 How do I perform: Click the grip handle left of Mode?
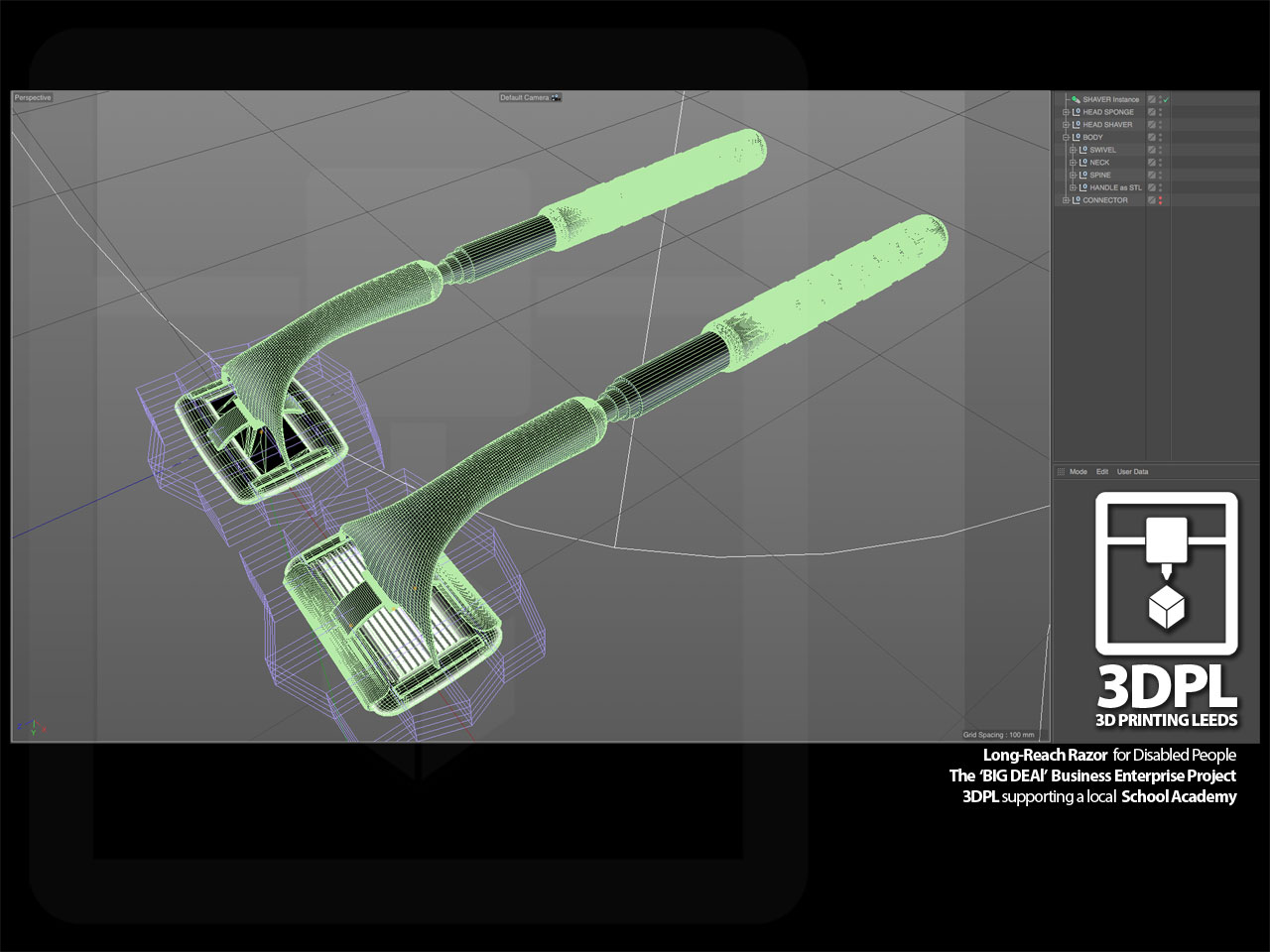[x=1060, y=472]
